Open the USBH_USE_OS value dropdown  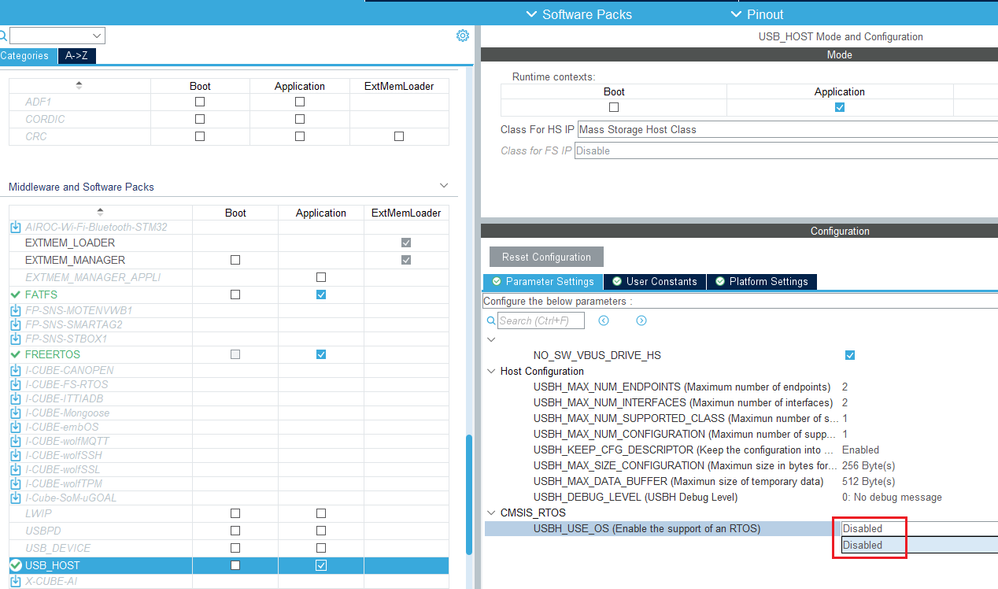pyautogui.click(x=919, y=529)
